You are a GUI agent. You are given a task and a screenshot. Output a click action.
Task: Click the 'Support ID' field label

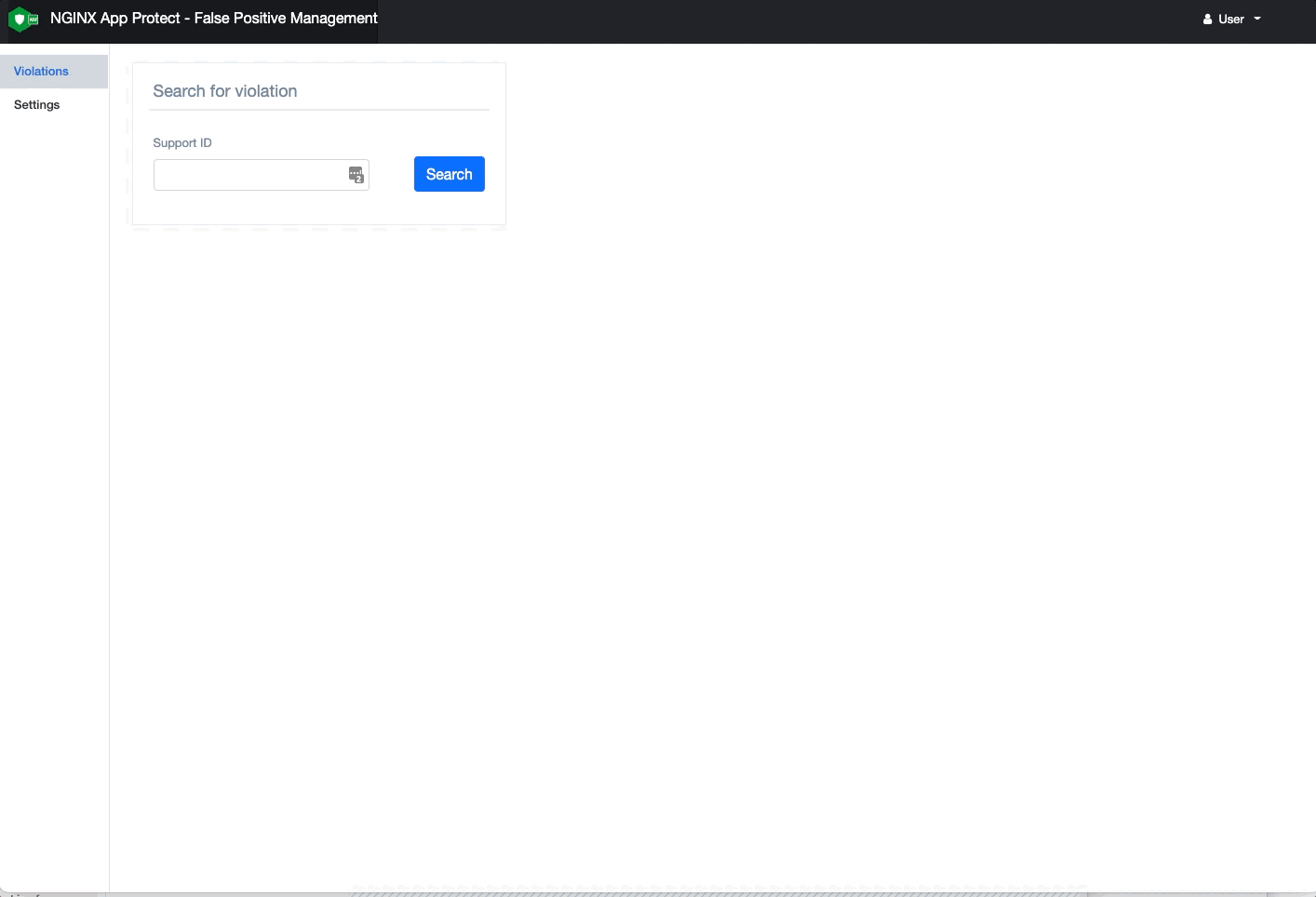(182, 143)
